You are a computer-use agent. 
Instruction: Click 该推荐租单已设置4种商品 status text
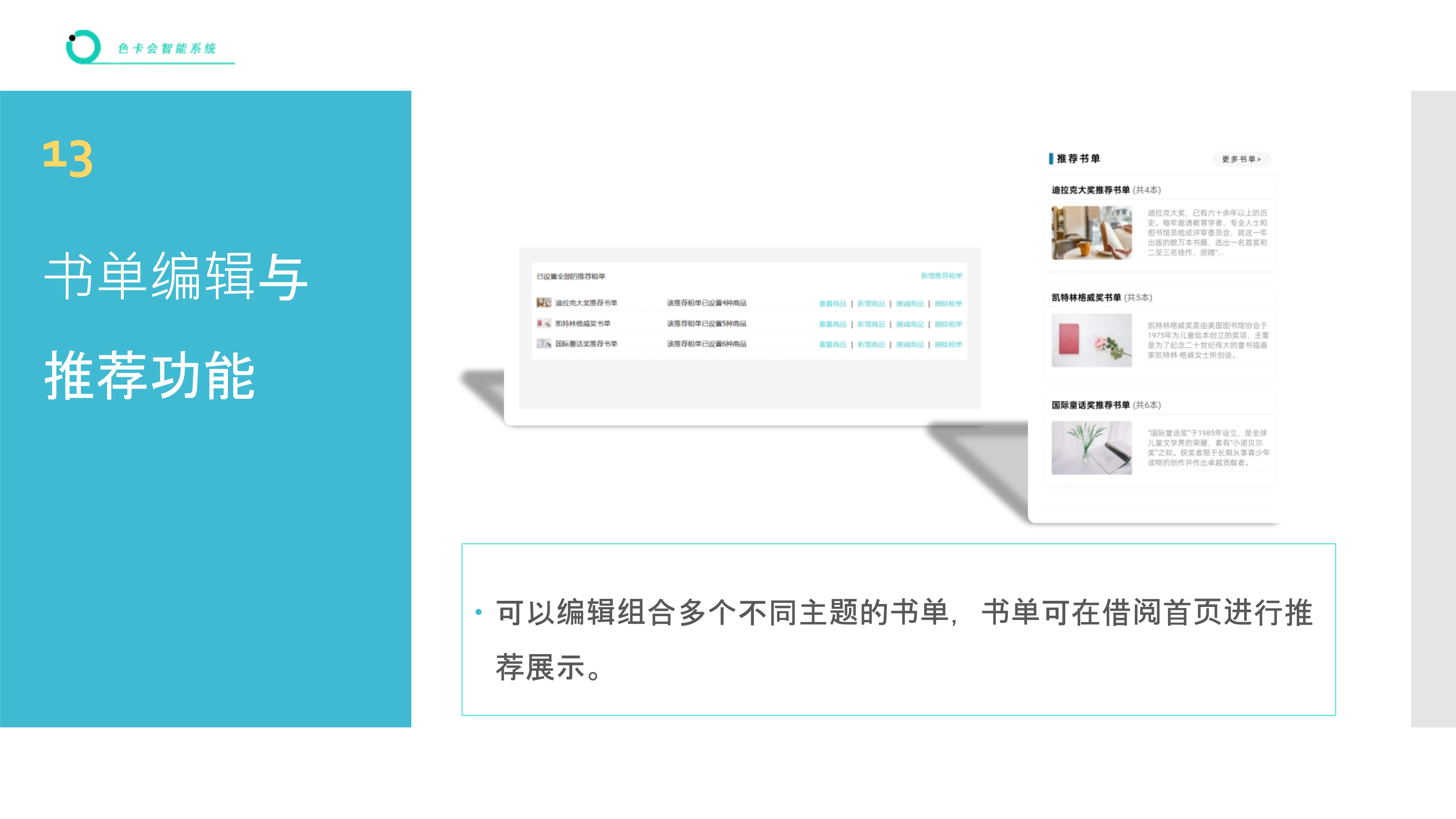click(707, 303)
